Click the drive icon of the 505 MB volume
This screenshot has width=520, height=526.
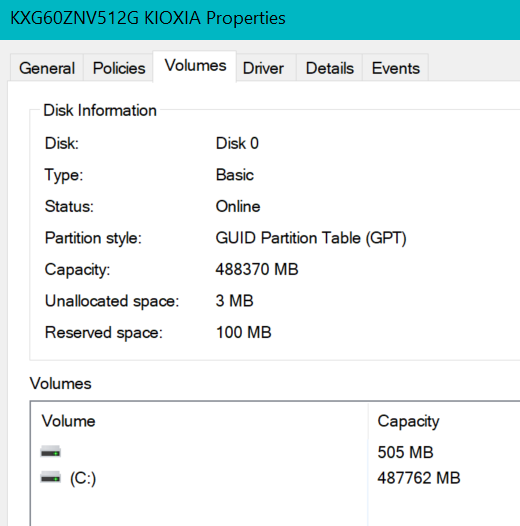[51, 452]
